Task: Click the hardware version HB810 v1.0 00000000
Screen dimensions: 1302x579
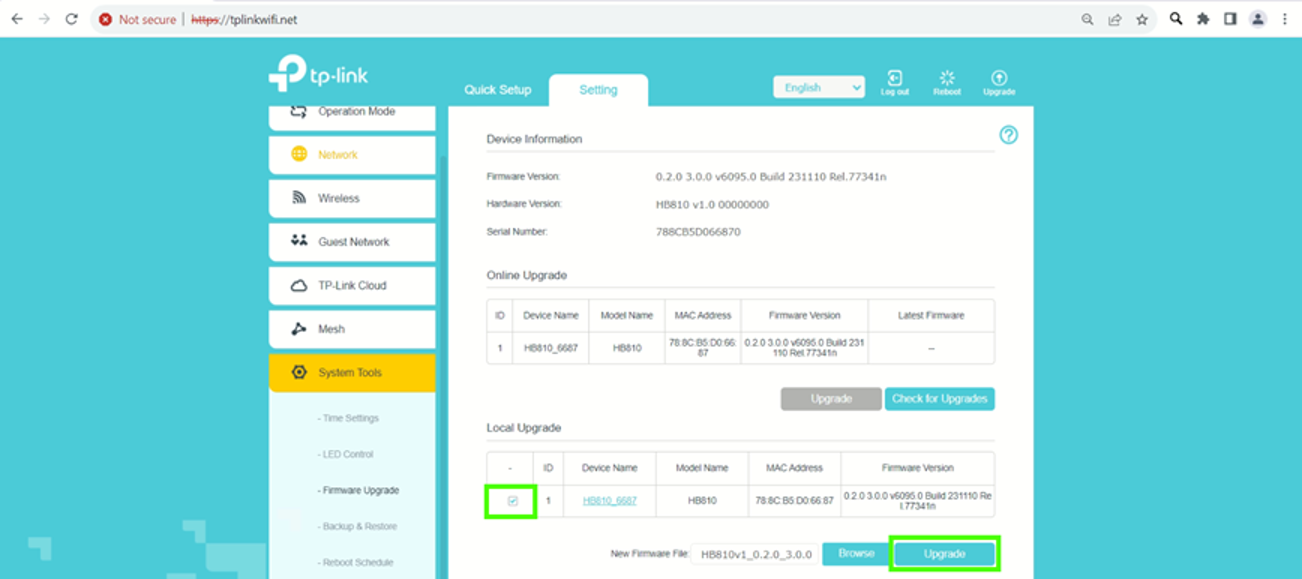Action: 712,205
